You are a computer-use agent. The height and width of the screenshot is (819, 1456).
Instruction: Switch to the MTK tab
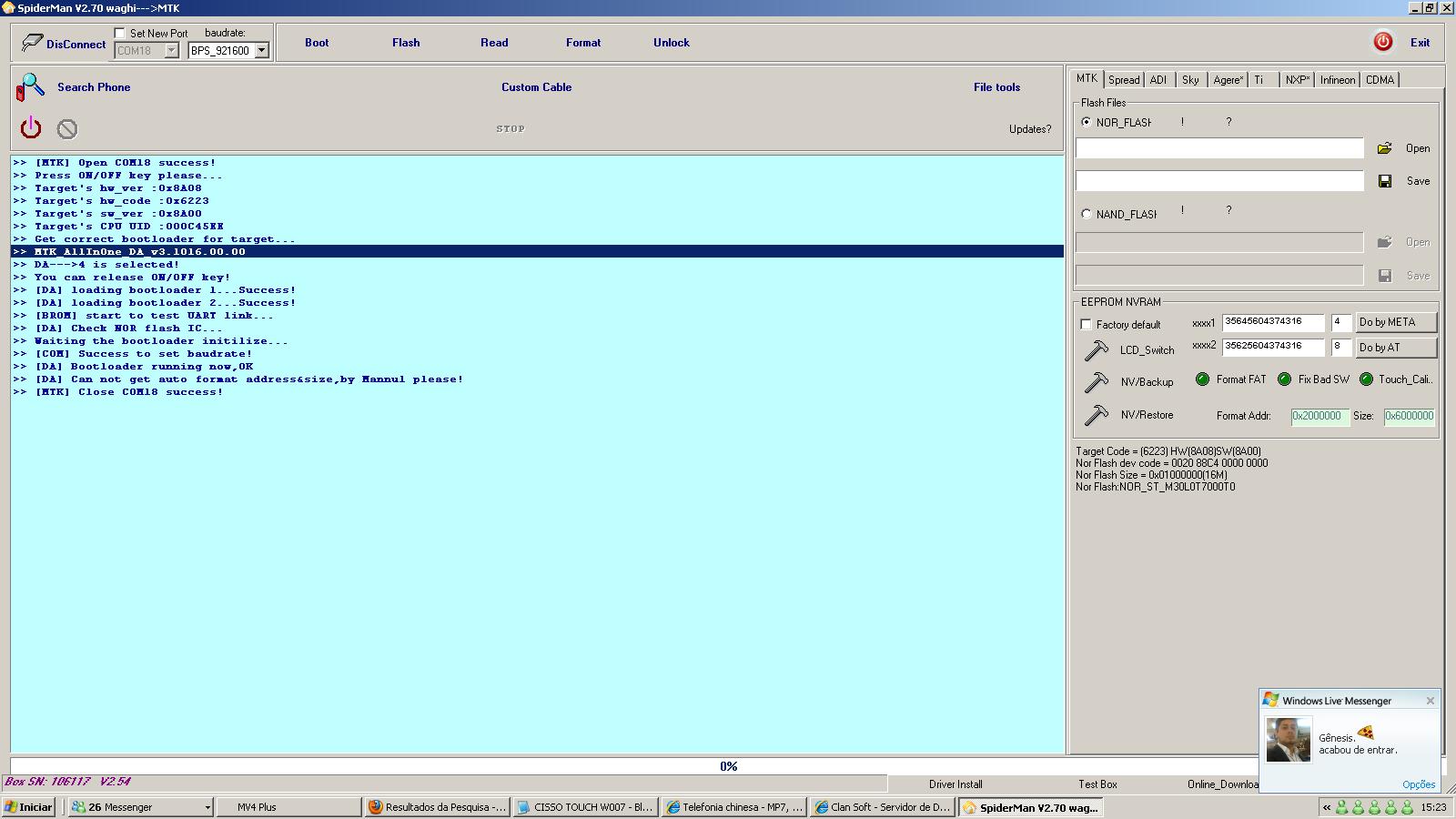point(1087,78)
